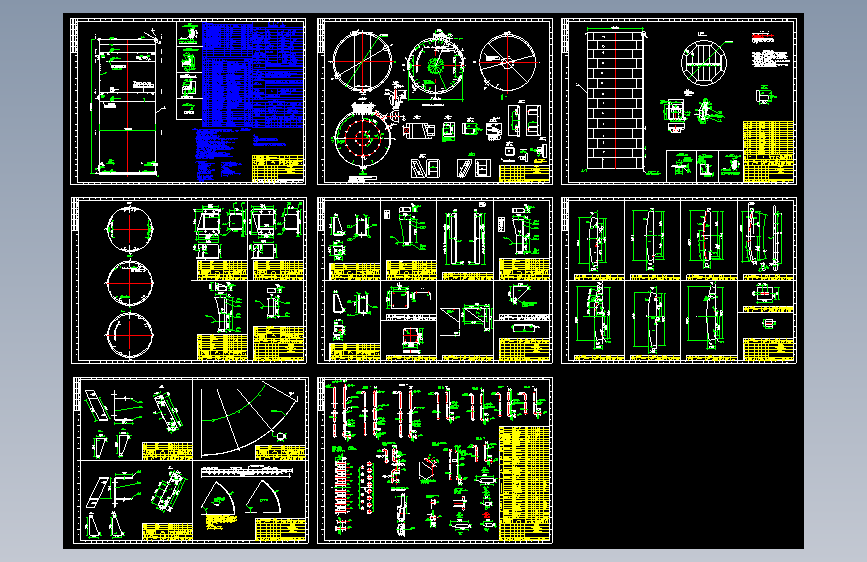Select the sheet with brick-pattern shell development

click(679, 101)
